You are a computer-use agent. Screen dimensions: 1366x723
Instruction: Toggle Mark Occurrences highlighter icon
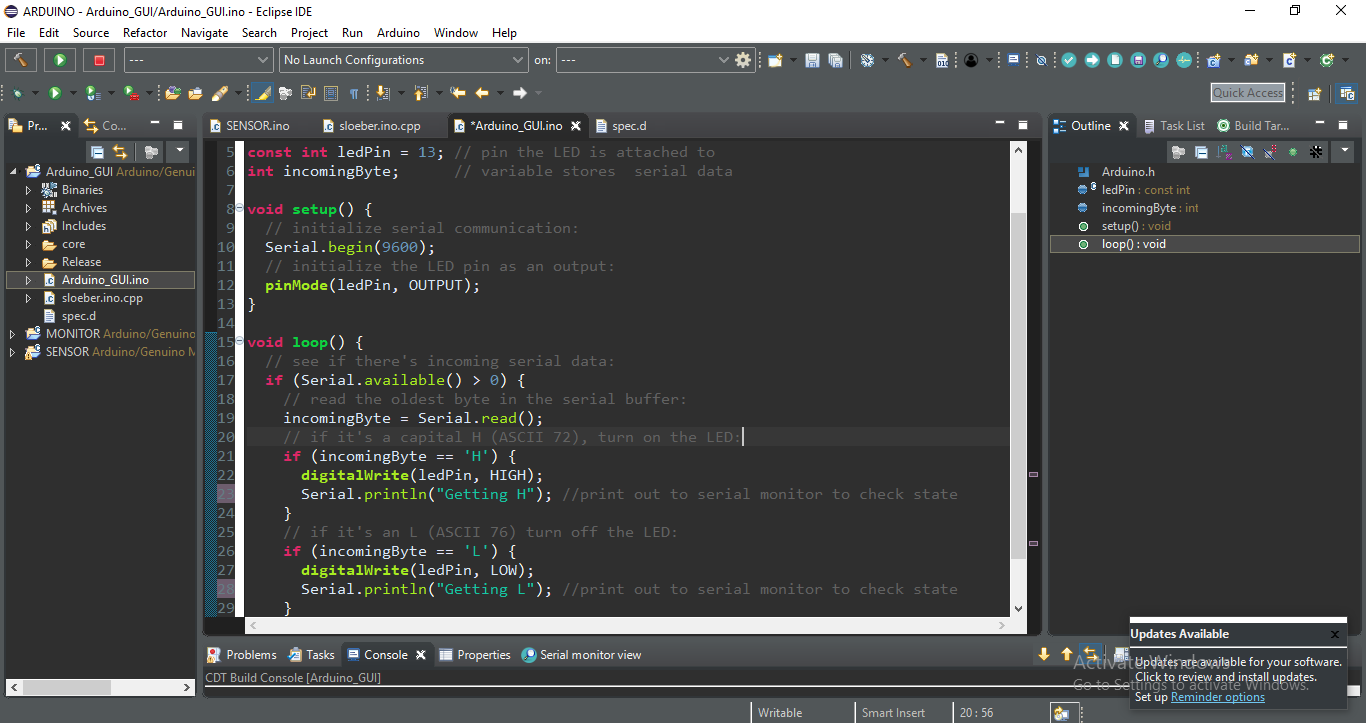[x=262, y=93]
